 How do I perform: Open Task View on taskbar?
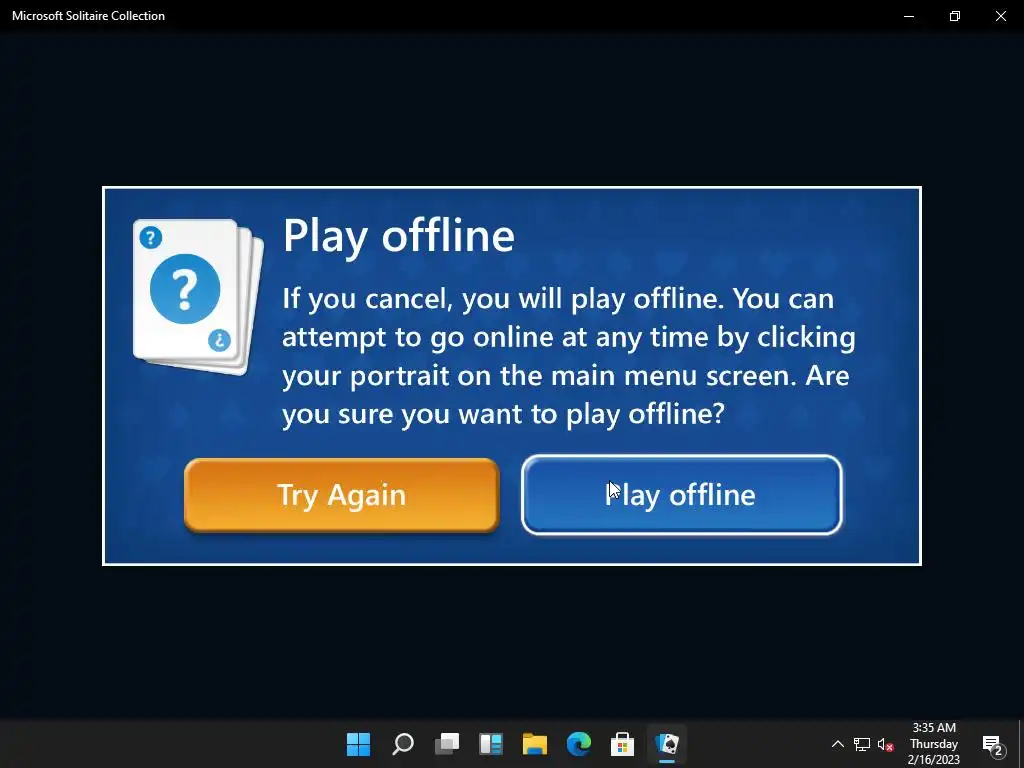[x=447, y=744]
